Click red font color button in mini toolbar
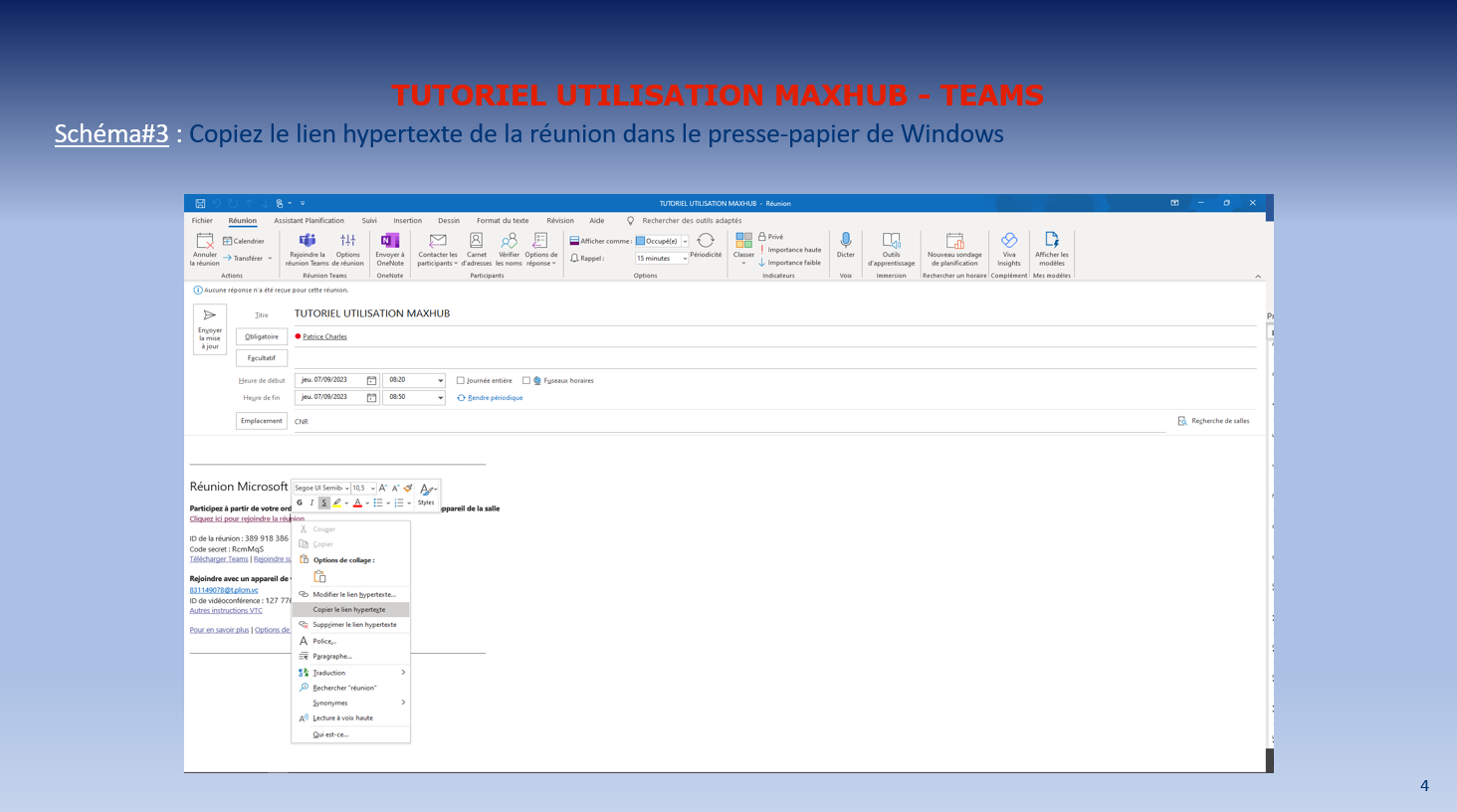Viewport: 1457px width, 812px height. [357, 503]
